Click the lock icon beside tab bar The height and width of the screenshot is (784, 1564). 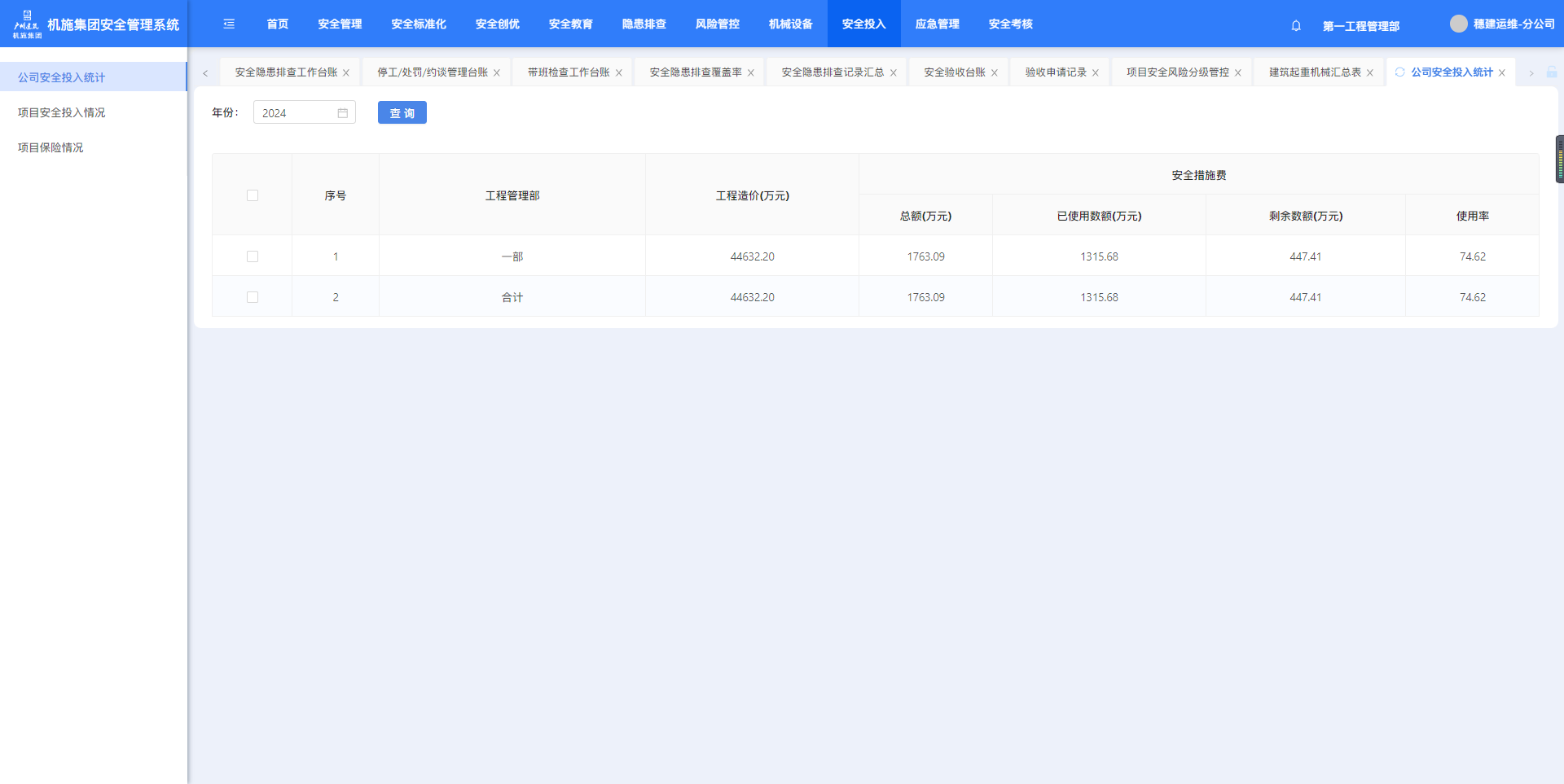1552,72
